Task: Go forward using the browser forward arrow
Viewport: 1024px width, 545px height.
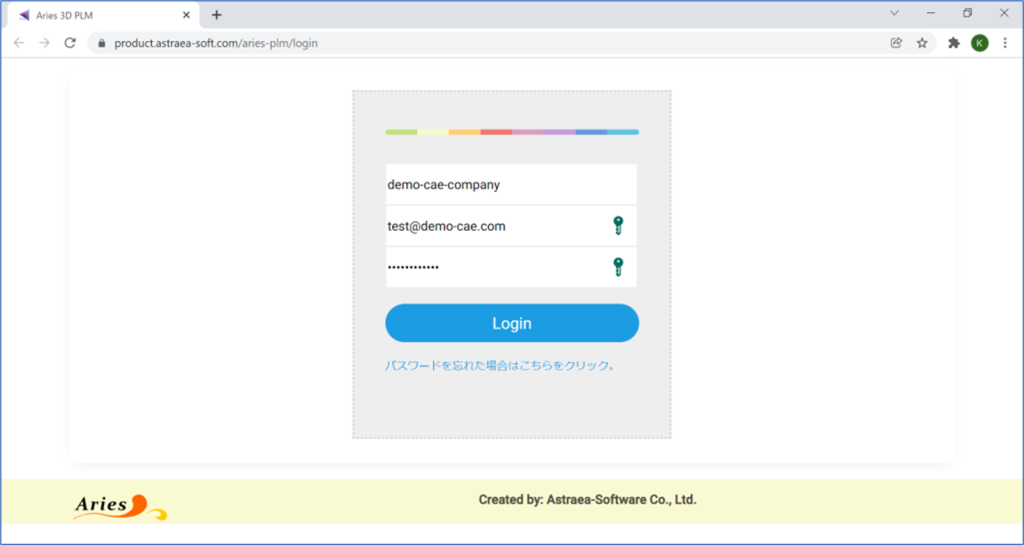Action: (44, 43)
